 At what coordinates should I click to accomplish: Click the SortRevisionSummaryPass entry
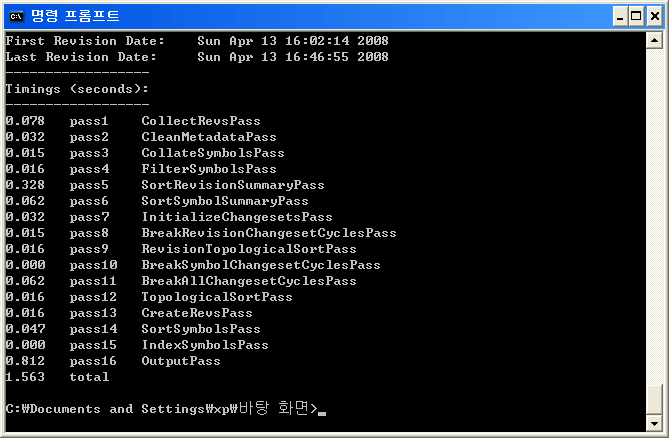pyautogui.click(x=232, y=185)
